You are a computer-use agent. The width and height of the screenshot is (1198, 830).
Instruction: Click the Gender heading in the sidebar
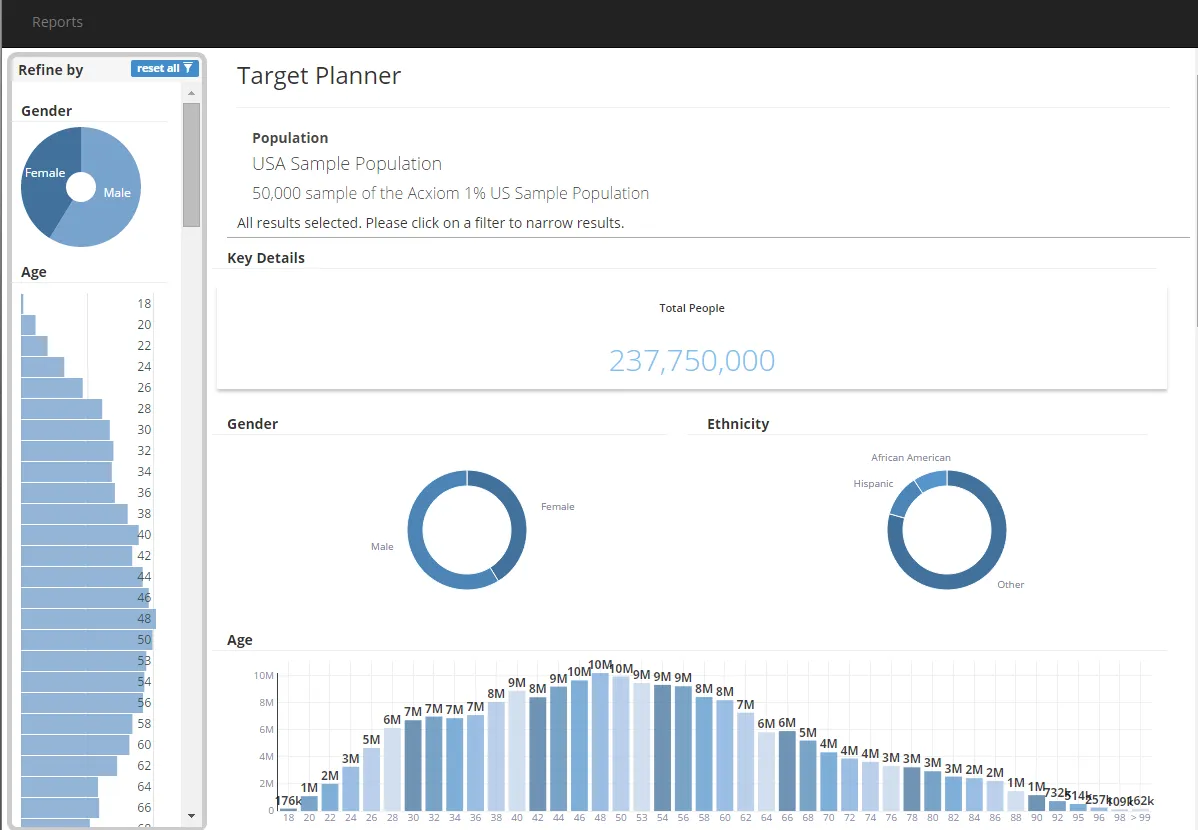tap(47, 111)
